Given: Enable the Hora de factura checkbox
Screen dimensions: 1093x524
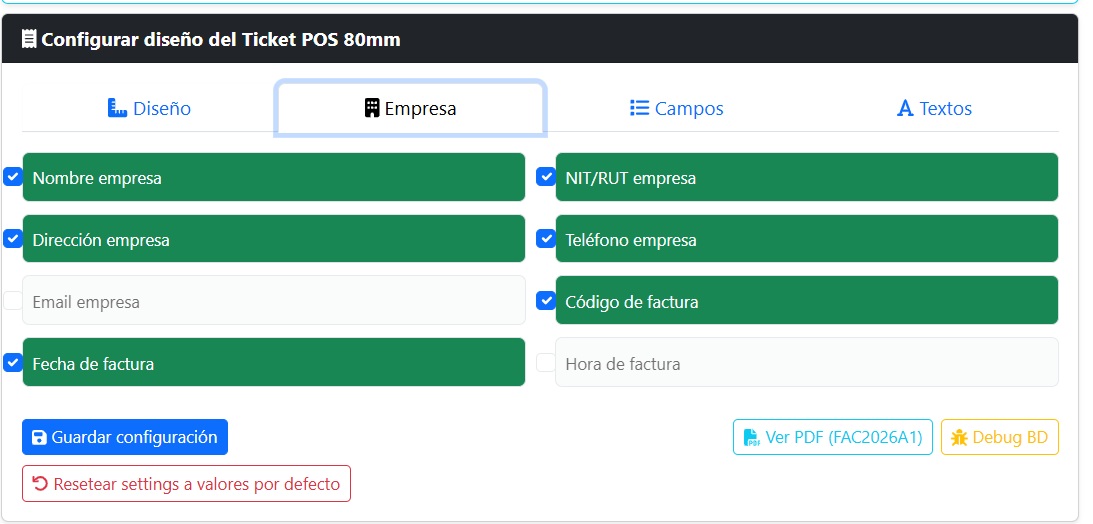Looking at the screenshot, I should pyautogui.click(x=546, y=362).
